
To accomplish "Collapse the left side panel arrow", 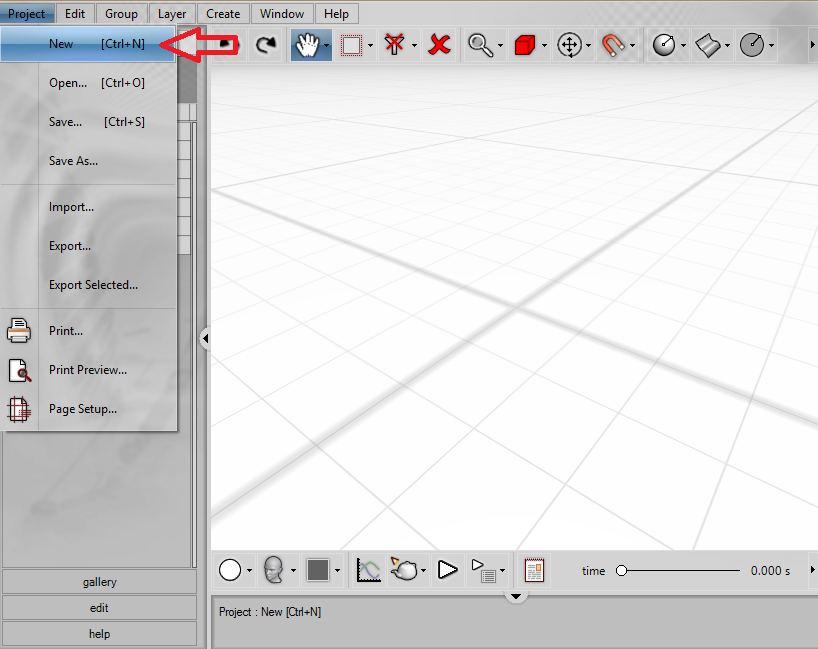I will pyautogui.click(x=205, y=339).
